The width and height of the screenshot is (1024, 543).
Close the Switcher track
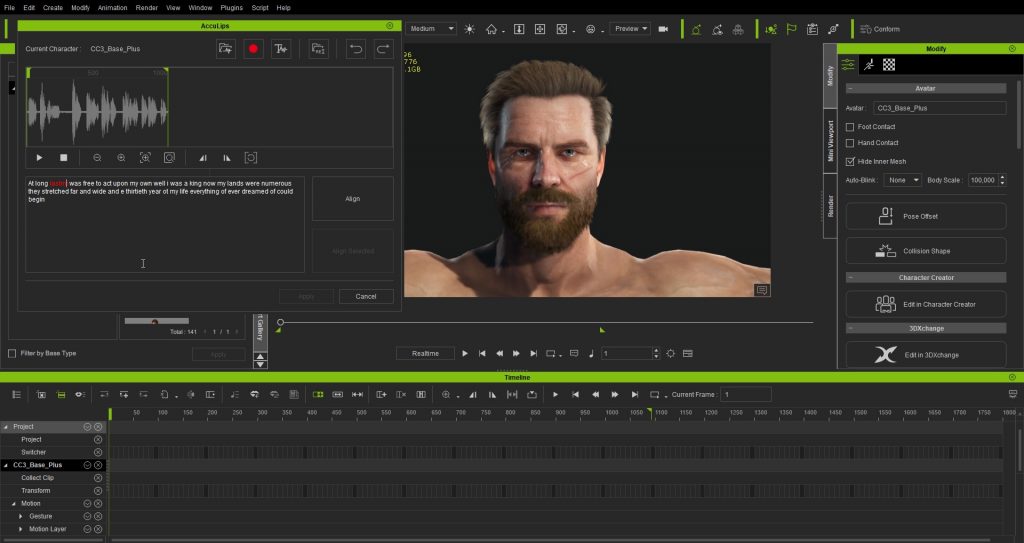coord(98,452)
